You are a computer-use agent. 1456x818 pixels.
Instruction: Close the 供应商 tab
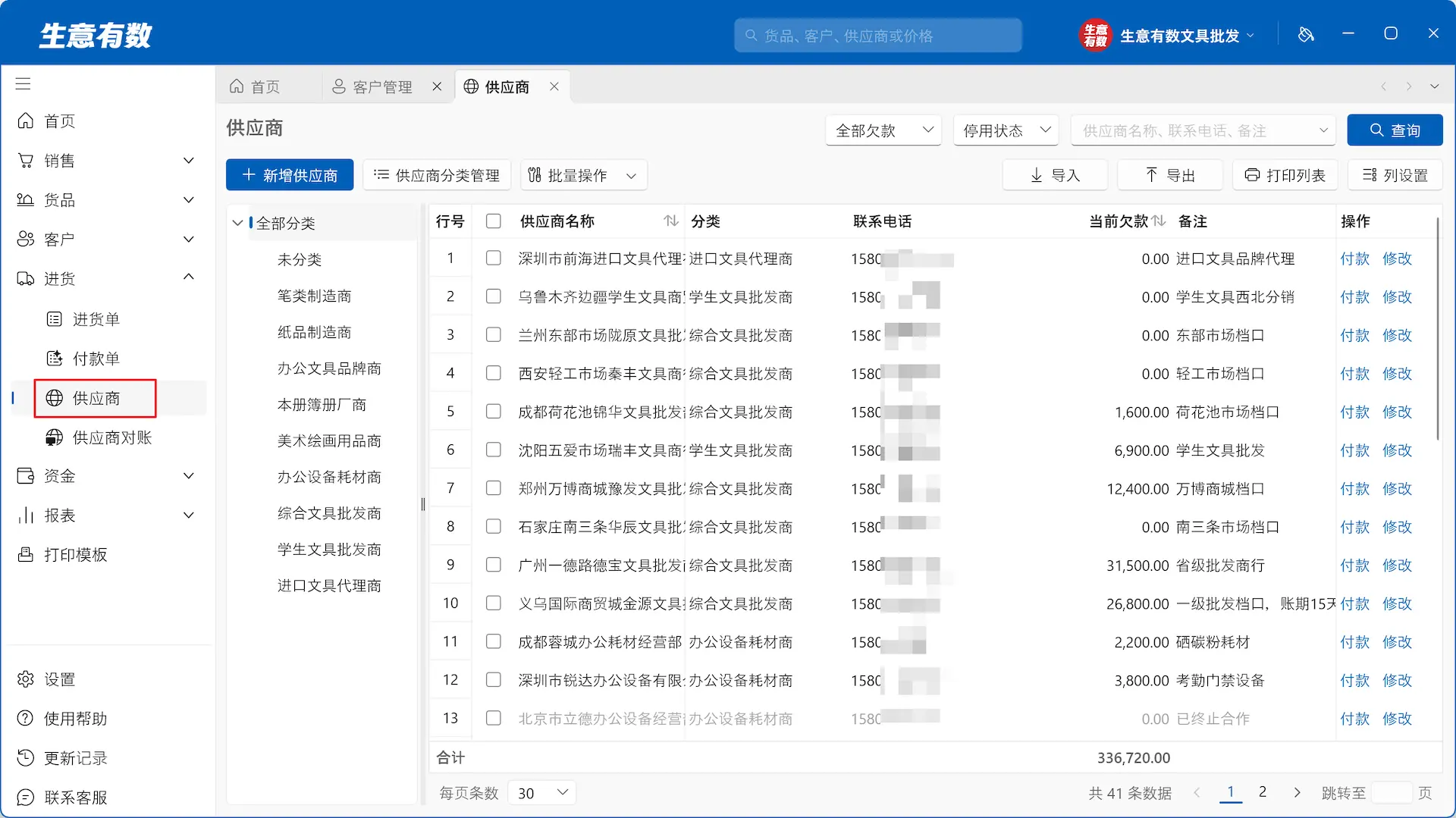[554, 86]
